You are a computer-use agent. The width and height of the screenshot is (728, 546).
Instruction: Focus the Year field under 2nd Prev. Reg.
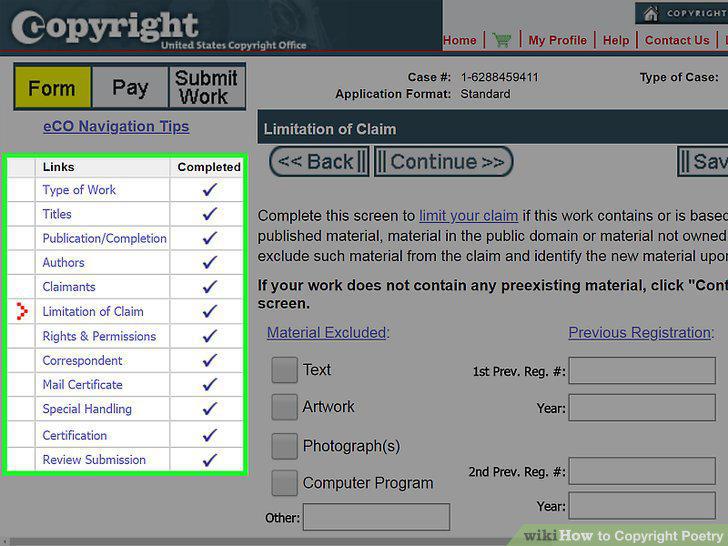pos(642,506)
